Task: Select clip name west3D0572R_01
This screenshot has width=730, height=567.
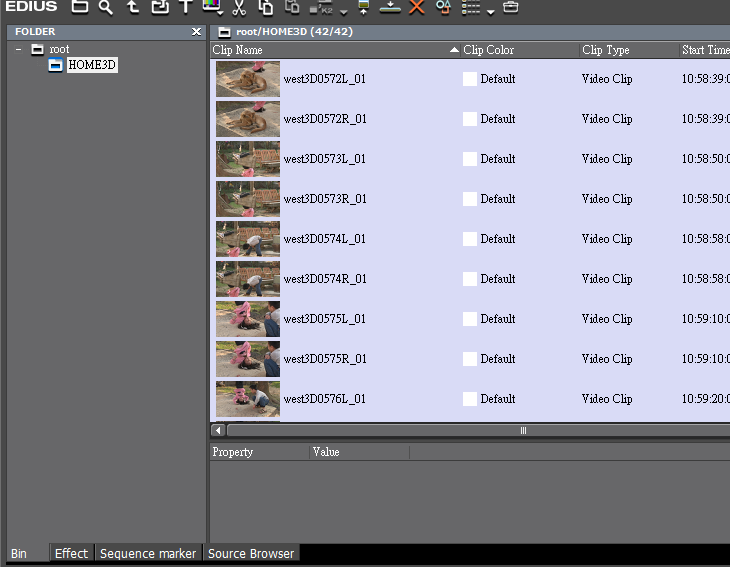Action: point(325,119)
